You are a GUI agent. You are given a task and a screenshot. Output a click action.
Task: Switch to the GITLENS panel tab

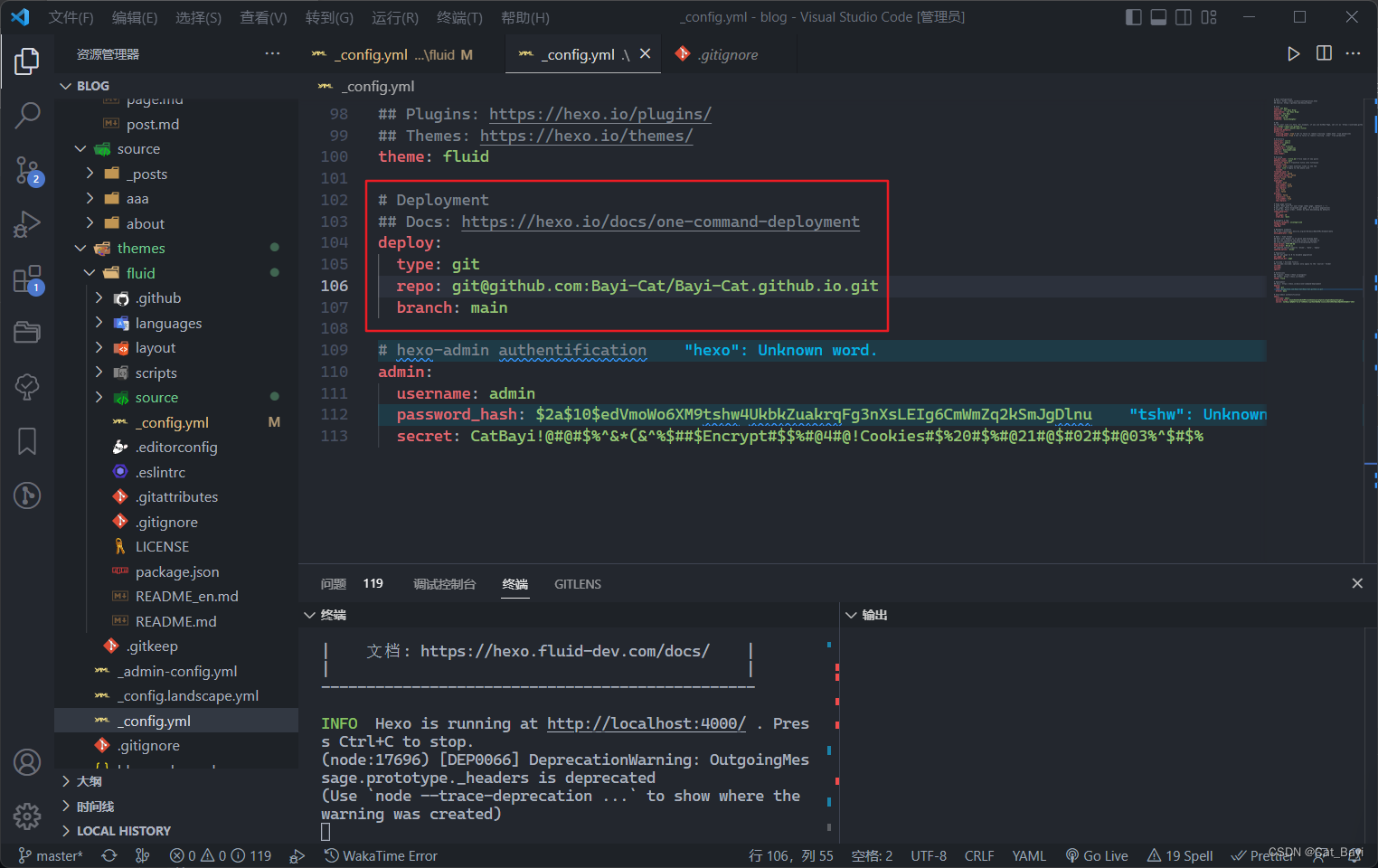tap(578, 584)
